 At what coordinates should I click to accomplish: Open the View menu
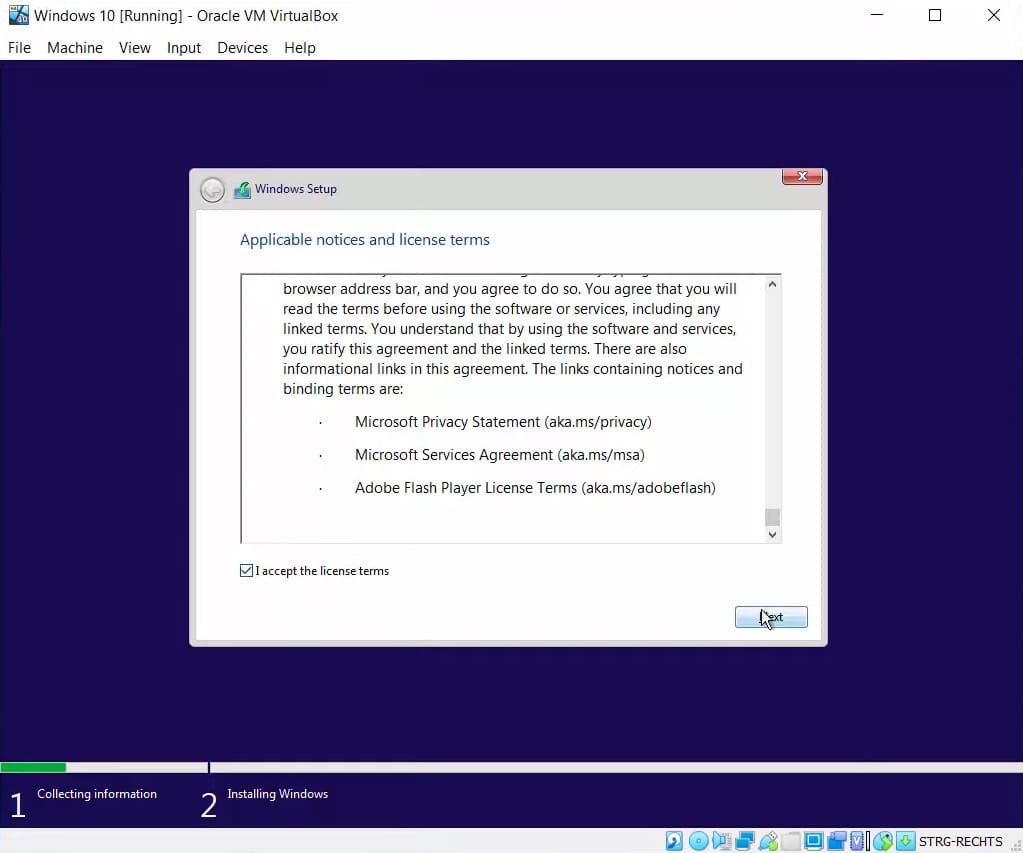click(135, 48)
